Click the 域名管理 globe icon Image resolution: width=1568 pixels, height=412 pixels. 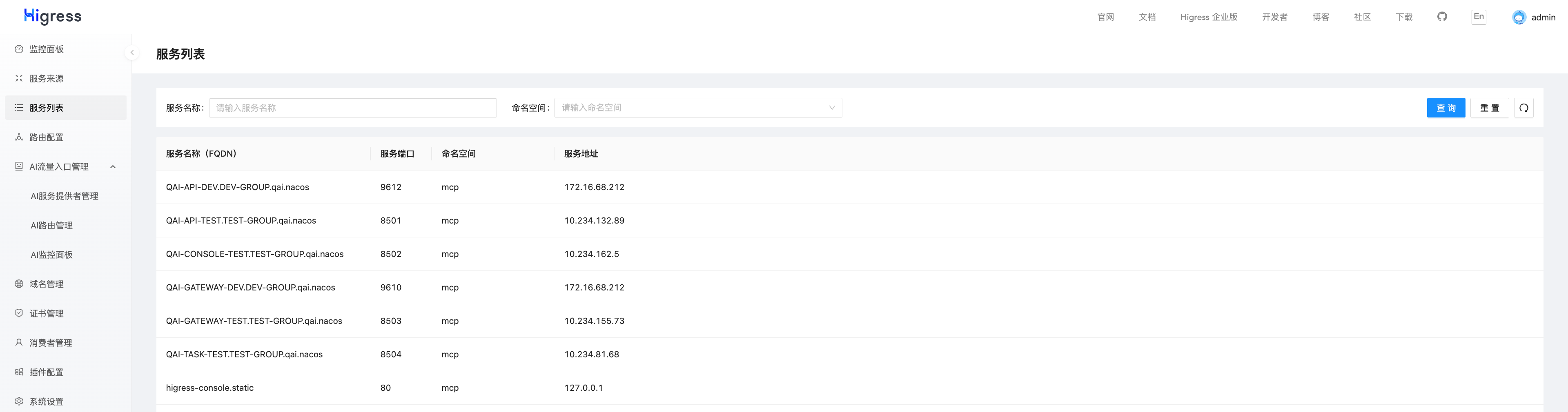[x=19, y=284]
